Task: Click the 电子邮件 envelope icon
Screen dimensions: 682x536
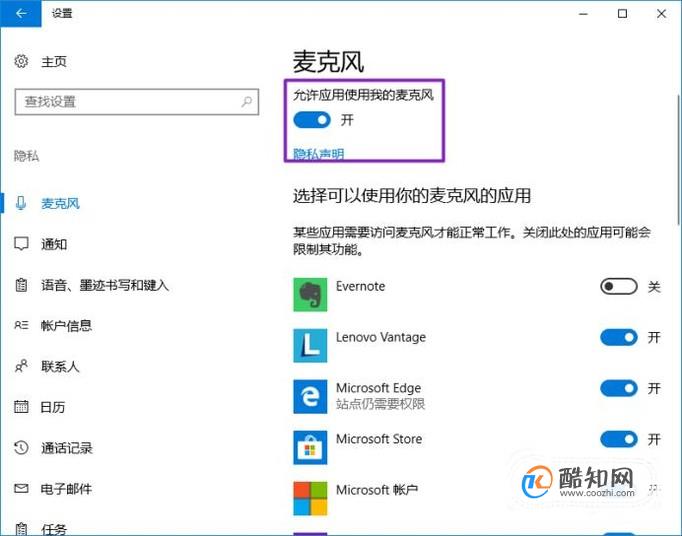Action: 21,489
